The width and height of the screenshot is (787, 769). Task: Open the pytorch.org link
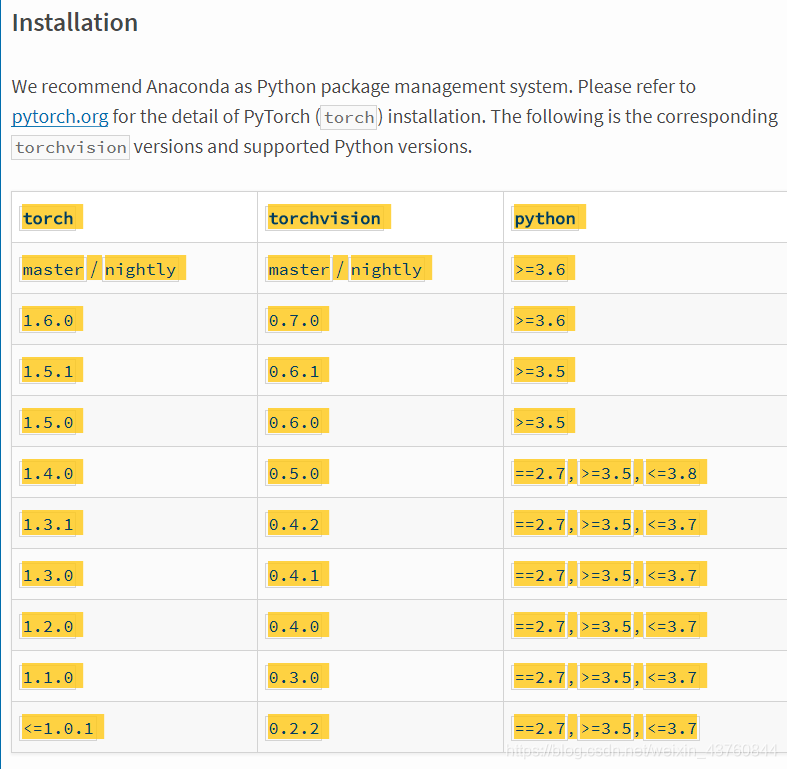click(x=60, y=116)
